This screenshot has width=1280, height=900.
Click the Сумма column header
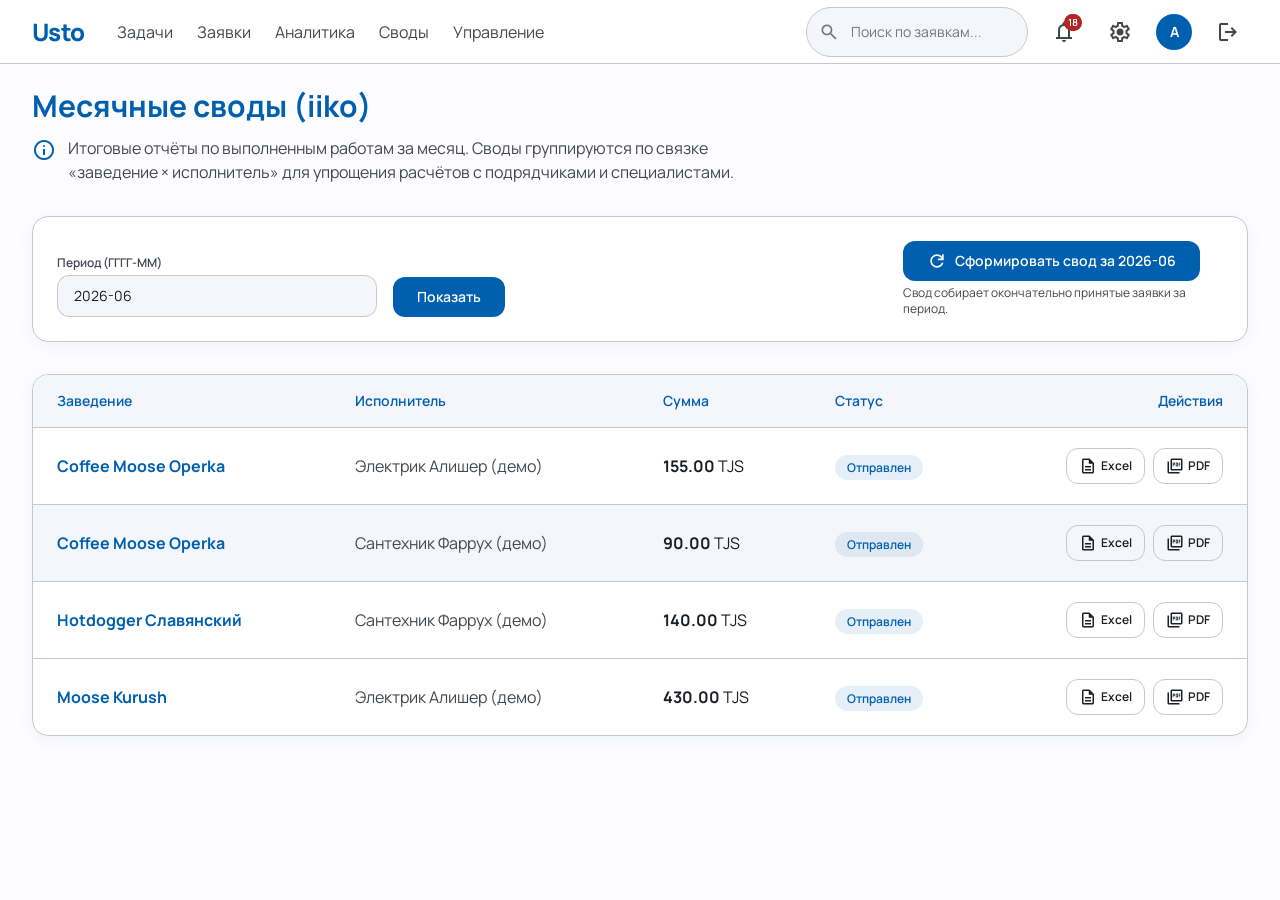[x=686, y=401]
